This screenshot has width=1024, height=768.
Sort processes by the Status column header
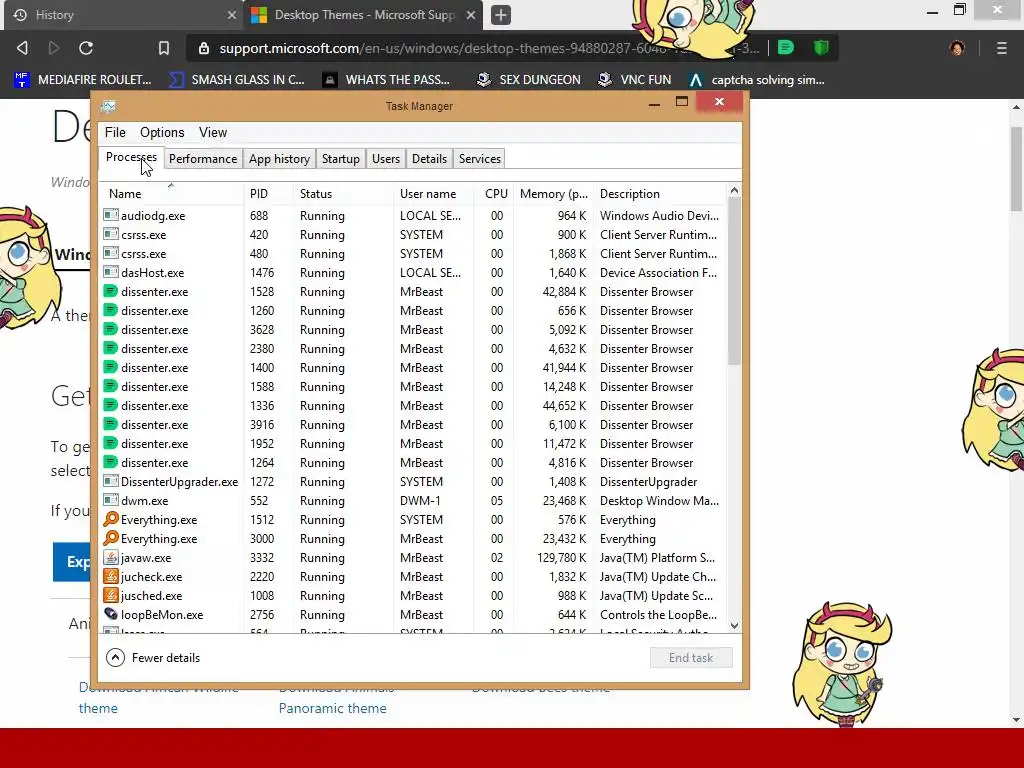click(343, 193)
